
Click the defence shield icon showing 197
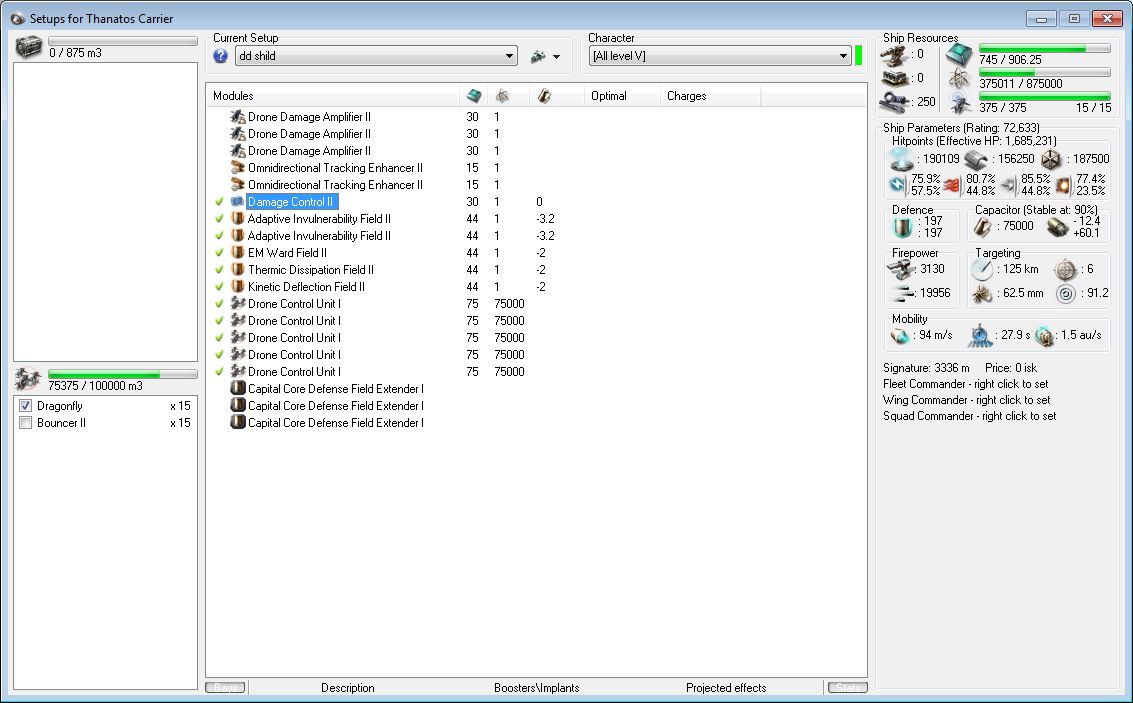point(902,227)
